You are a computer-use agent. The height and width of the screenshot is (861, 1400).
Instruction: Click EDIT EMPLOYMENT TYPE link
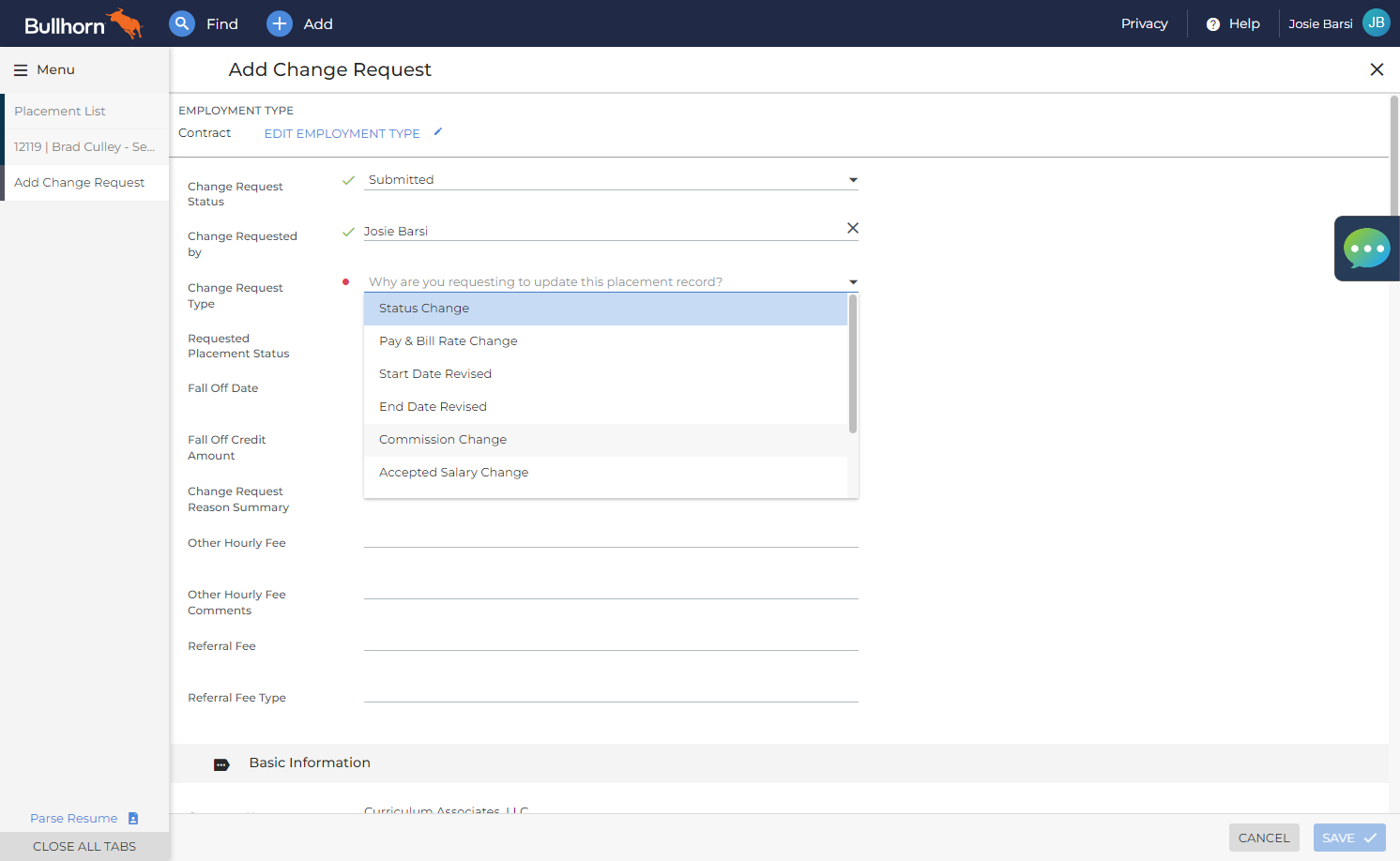(342, 133)
